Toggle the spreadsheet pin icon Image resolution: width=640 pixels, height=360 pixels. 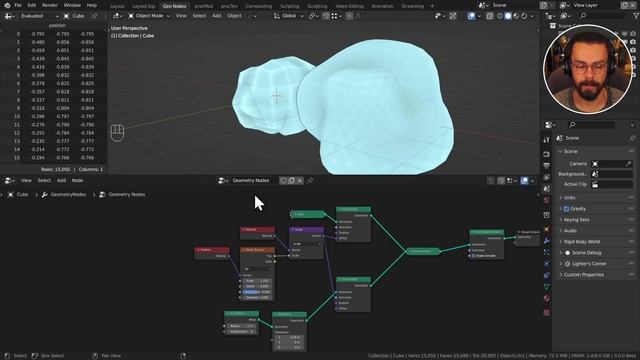(95, 16)
